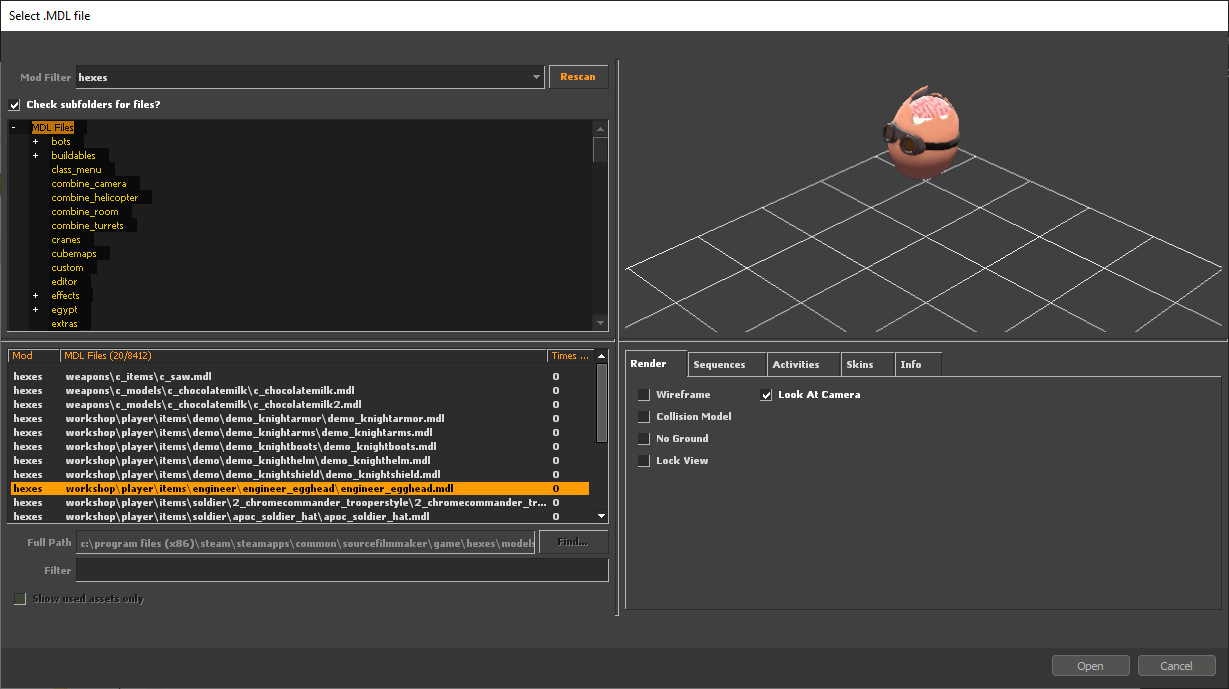This screenshot has height=689, width=1229.
Task: Select the combine_helicopter folder
Action: pos(95,198)
